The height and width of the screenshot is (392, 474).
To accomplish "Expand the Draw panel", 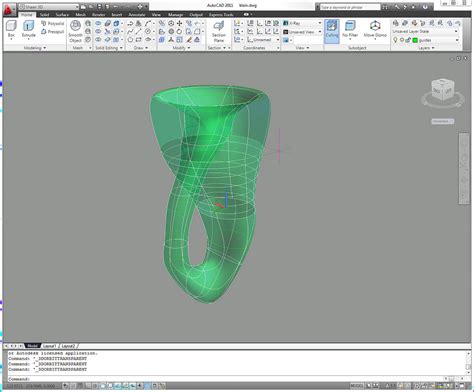I will [x=141, y=48].
